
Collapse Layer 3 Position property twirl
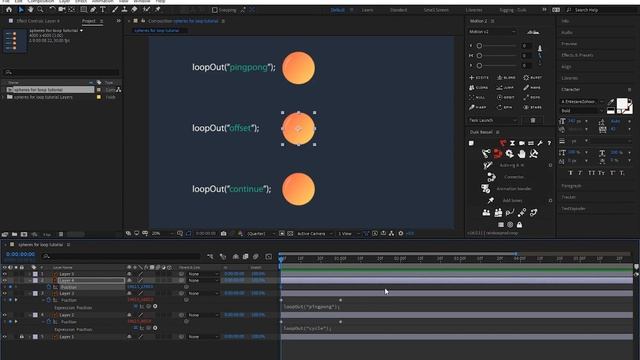coord(43,300)
